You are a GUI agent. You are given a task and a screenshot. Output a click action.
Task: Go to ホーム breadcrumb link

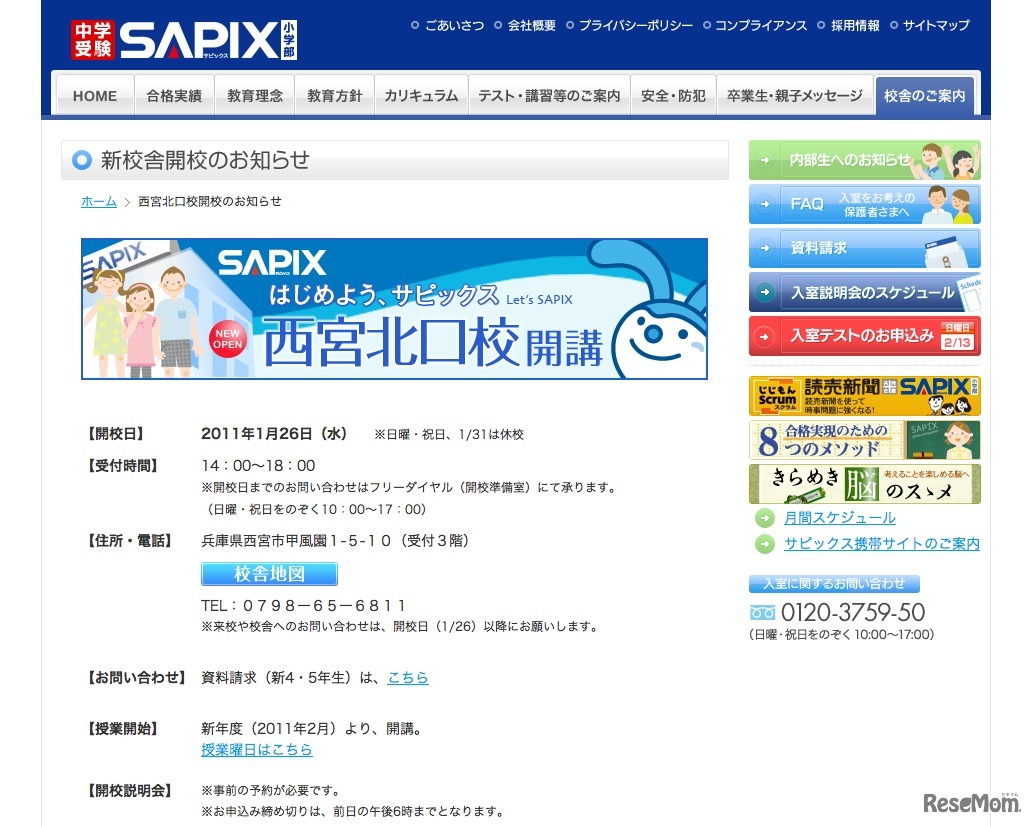pyautogui.click(x=99, y=202)
